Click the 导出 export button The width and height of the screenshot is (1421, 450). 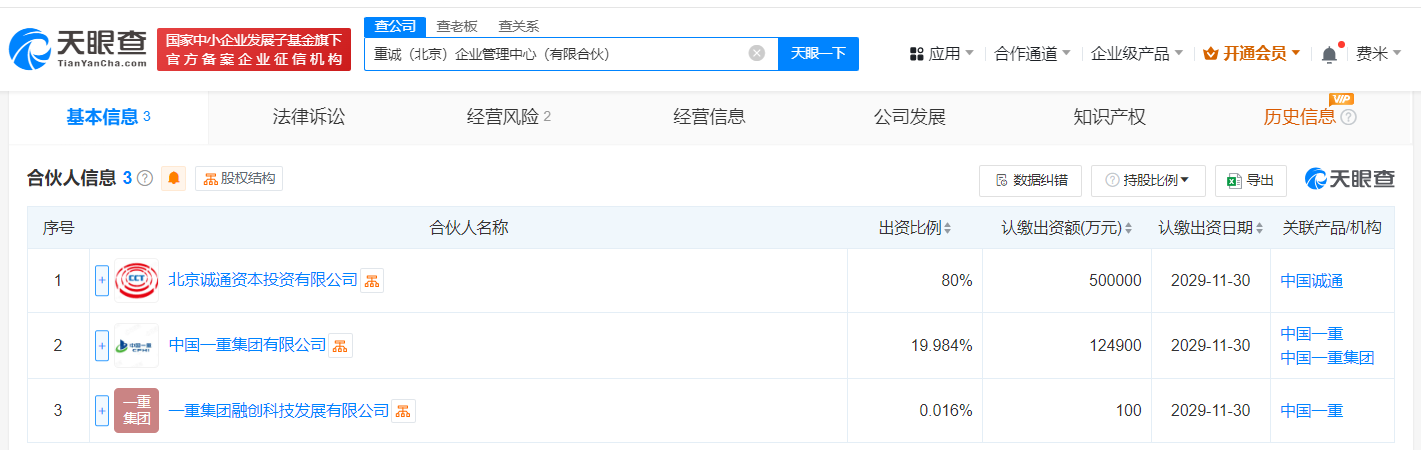[1250, 180]
